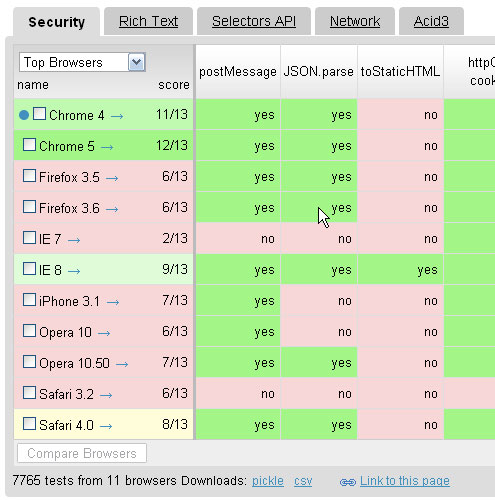
Task: Click the Firefox 3.5 browser name
Action: 69,177
